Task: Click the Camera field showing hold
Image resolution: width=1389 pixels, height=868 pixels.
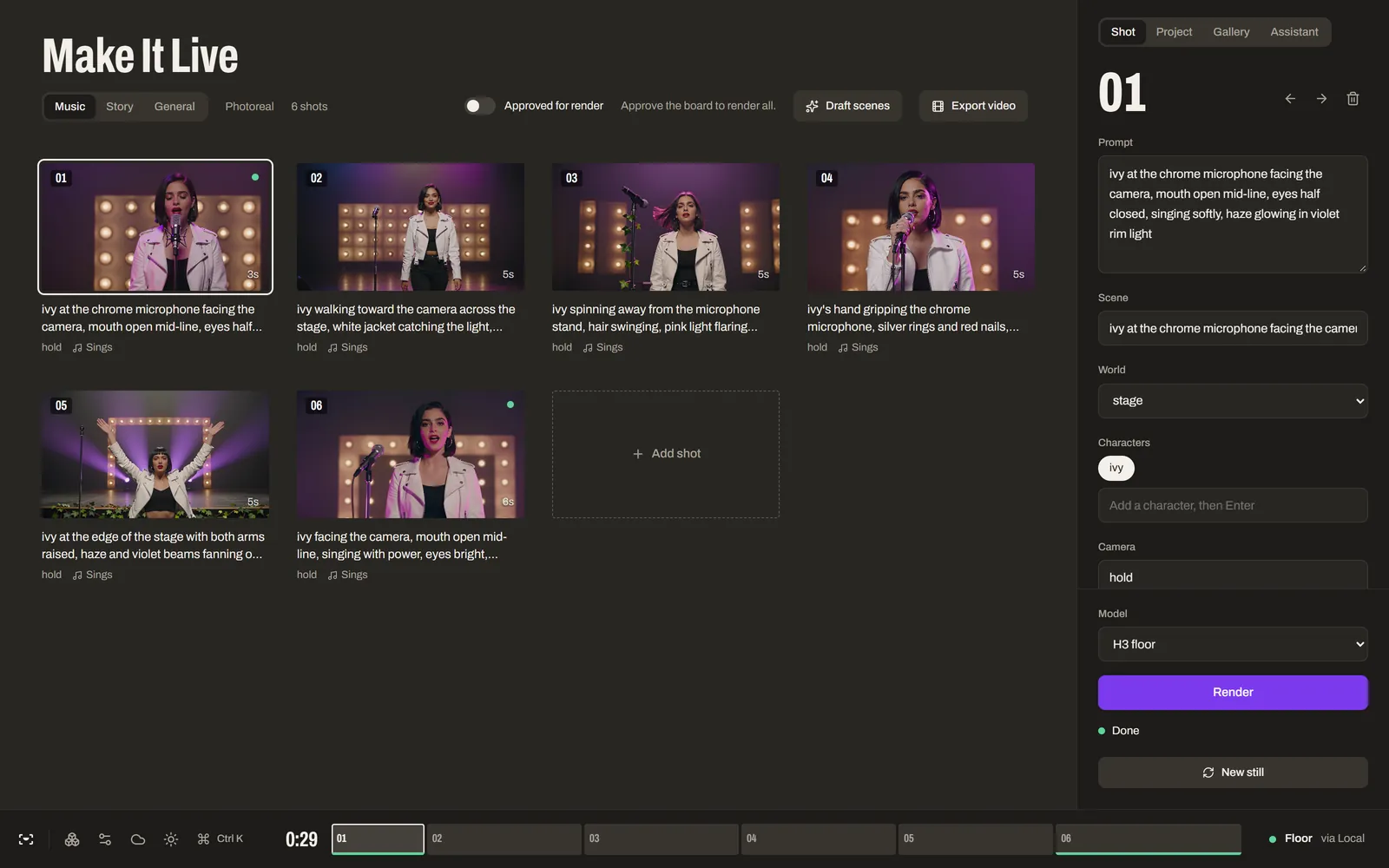Action: click(x=1233, y=575)
